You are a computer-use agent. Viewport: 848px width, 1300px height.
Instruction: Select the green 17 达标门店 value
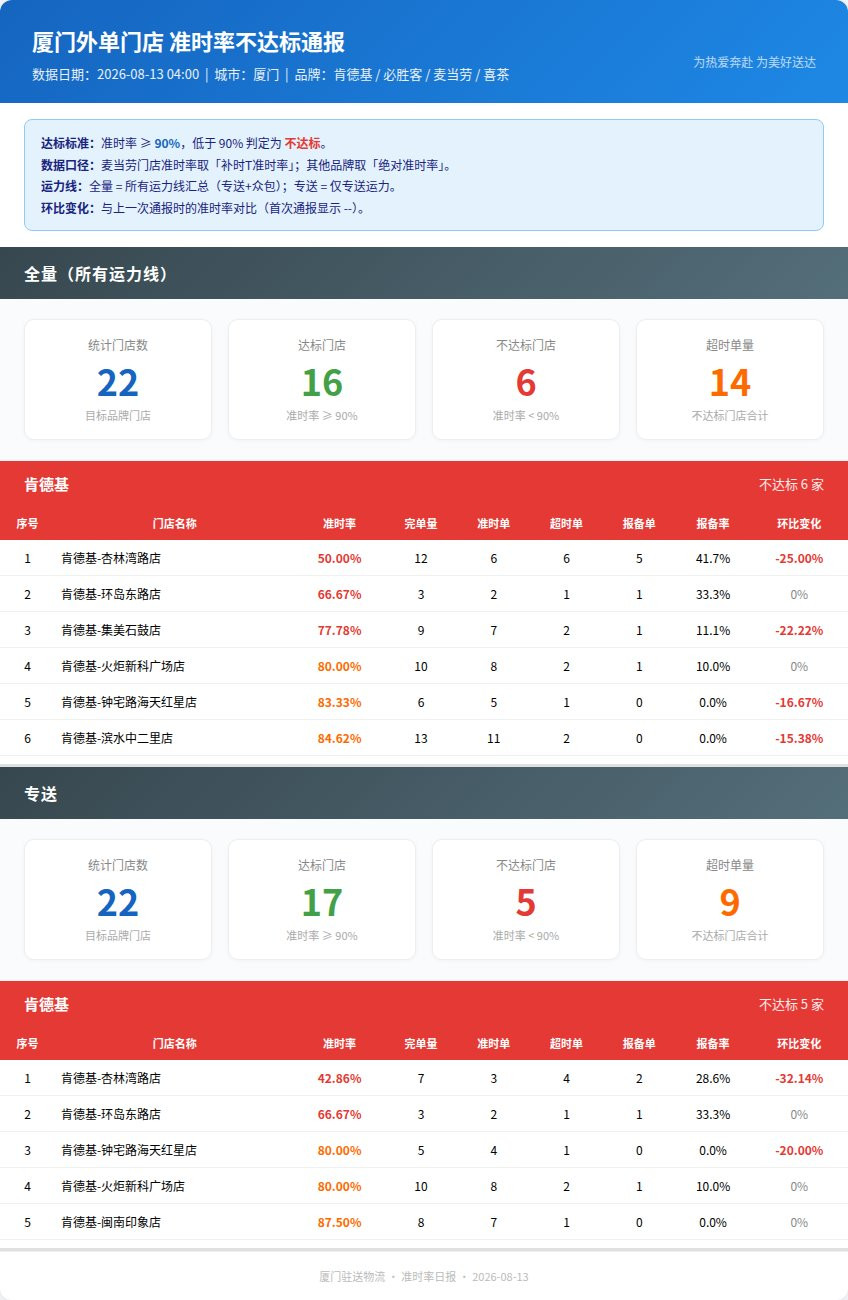(x=322, y=903)
